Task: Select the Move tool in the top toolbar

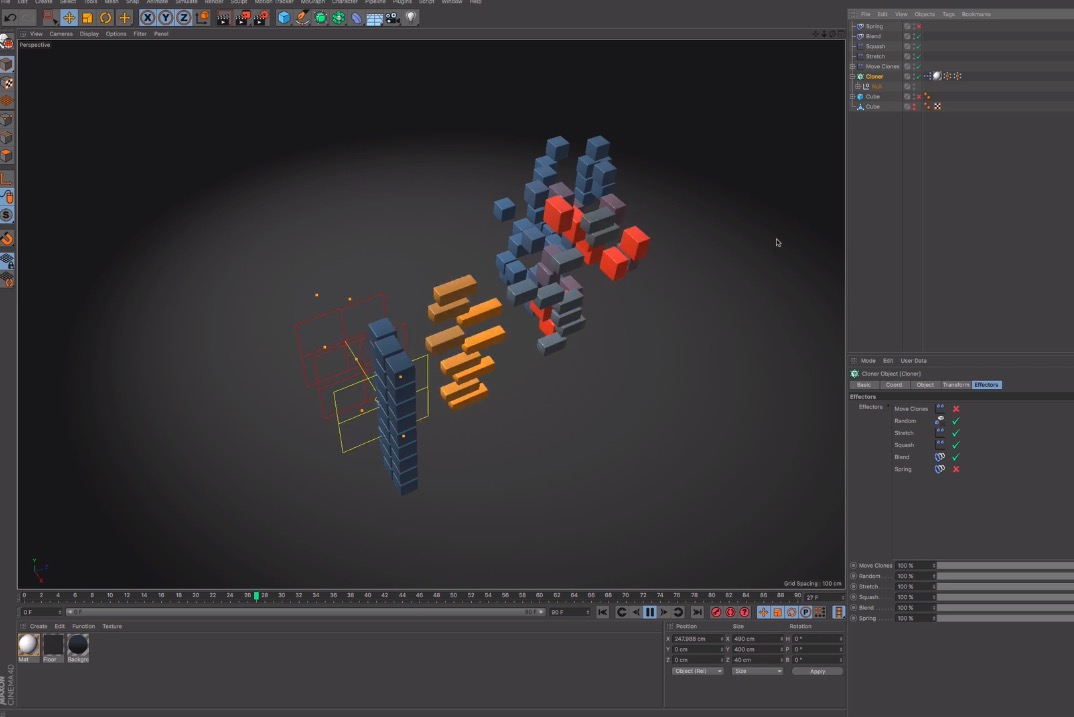Action: click(x=67, y=17)
